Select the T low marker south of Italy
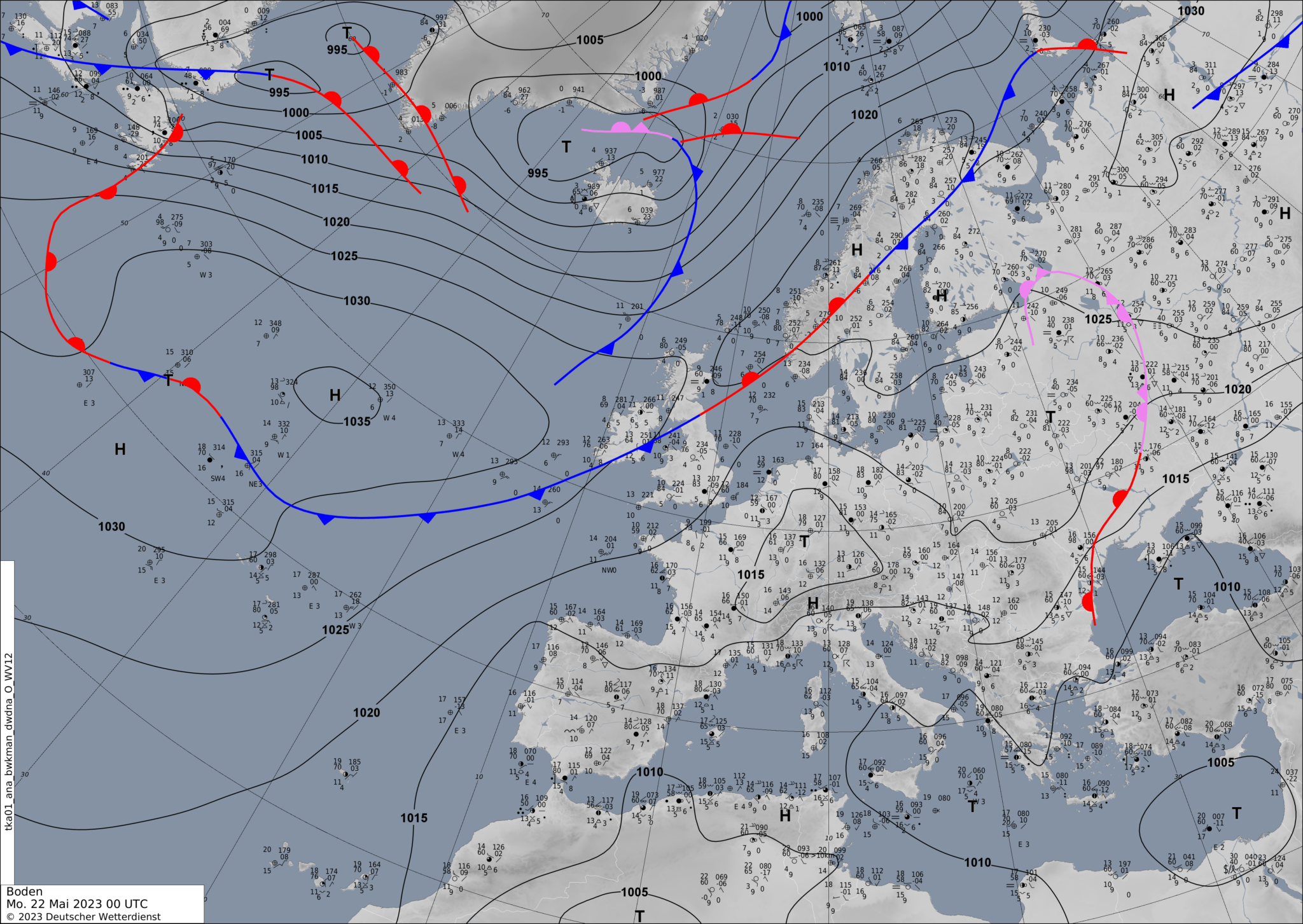 point(972,806)
